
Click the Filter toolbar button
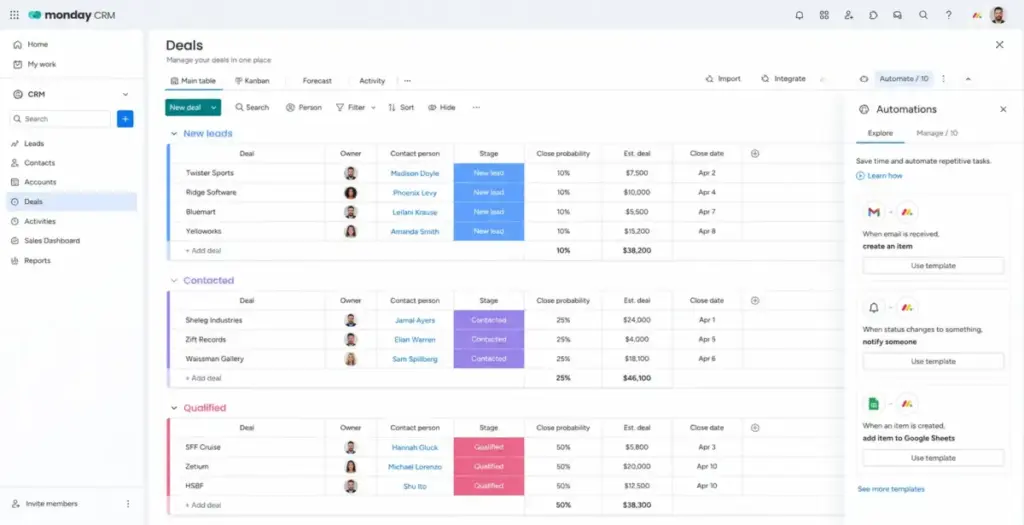click(x=351, y=107)
